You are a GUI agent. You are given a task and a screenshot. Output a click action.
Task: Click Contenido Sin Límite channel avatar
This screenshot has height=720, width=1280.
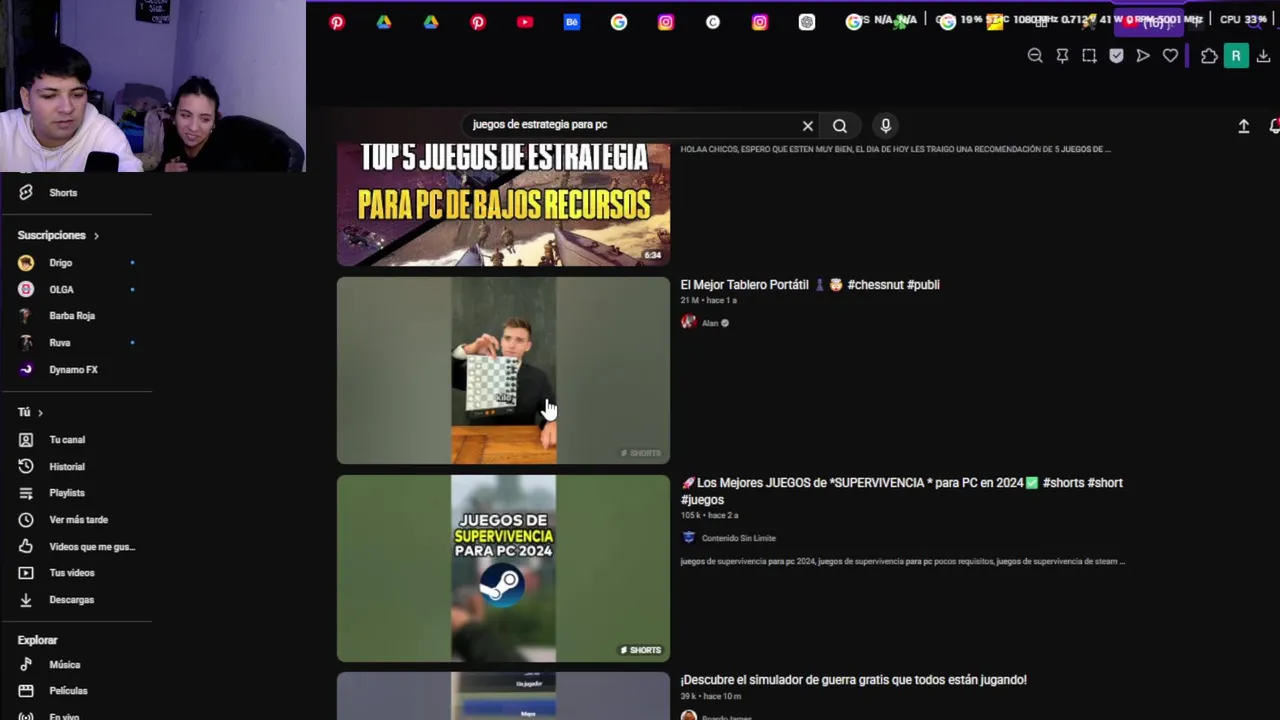click(x=688, y=537)
